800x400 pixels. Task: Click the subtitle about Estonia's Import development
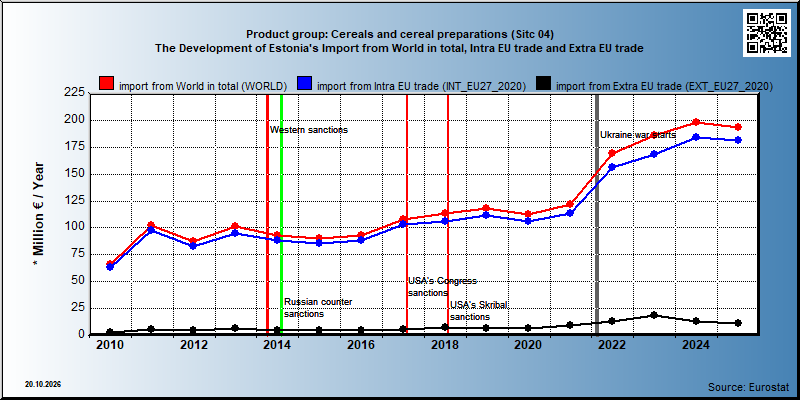coord(399,48)
